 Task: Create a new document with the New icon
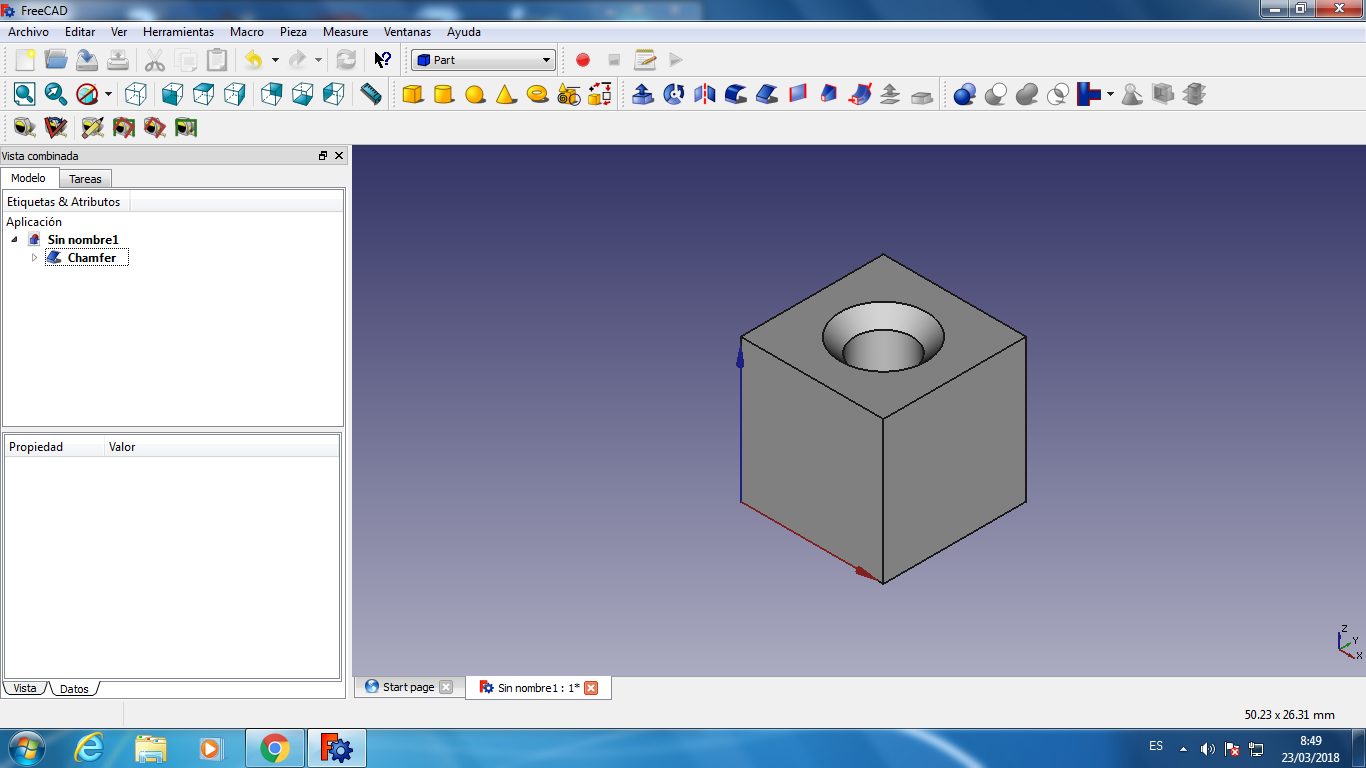[25, 60]
